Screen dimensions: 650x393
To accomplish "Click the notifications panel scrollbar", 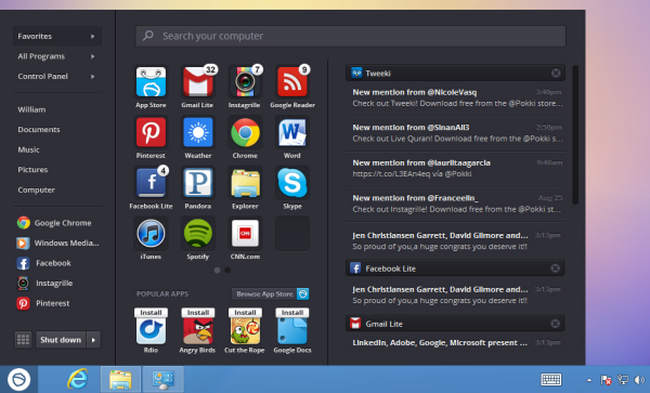I will pos(575,135).
